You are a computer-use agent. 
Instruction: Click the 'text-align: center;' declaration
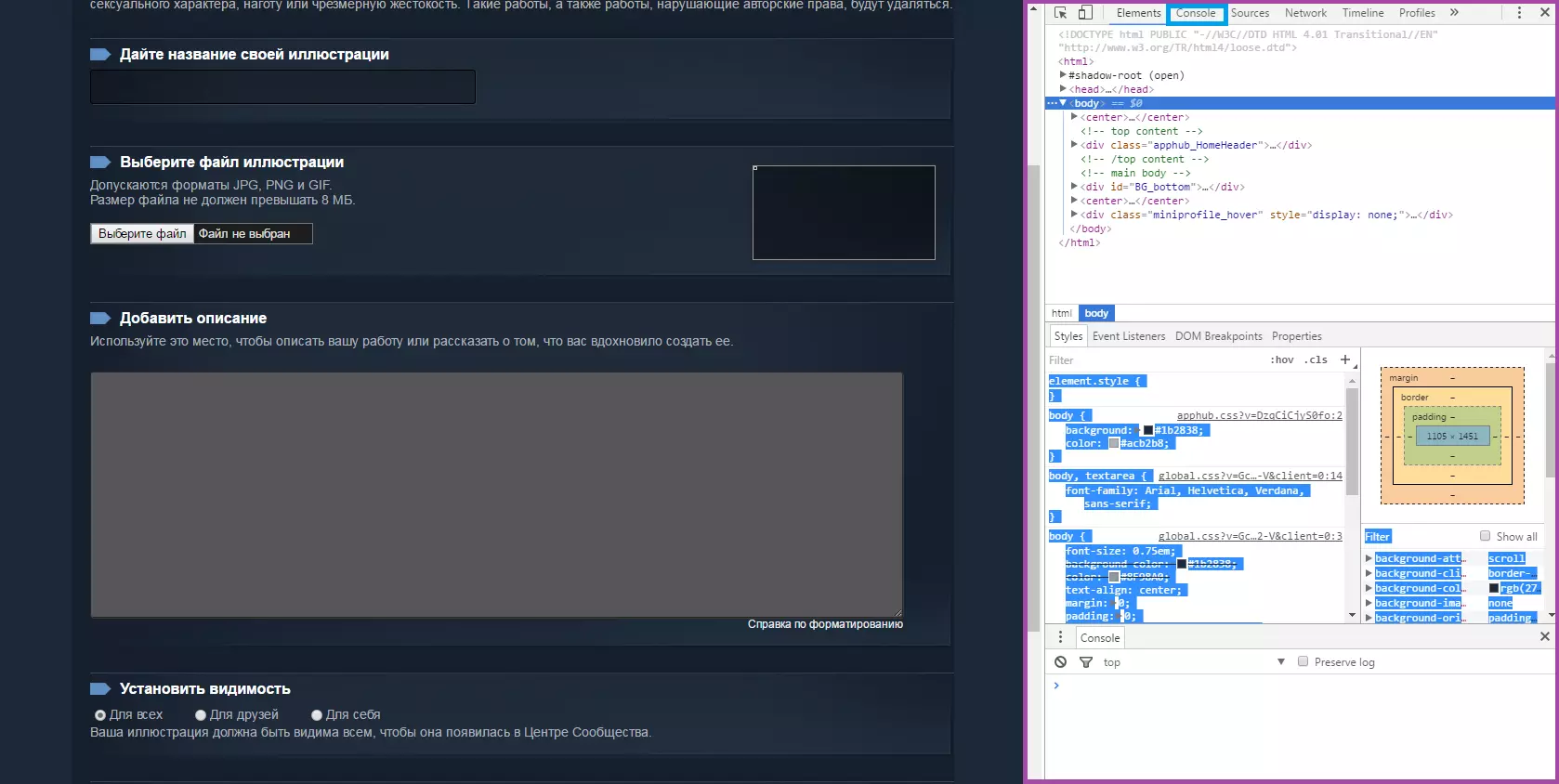click(1123, 590)
